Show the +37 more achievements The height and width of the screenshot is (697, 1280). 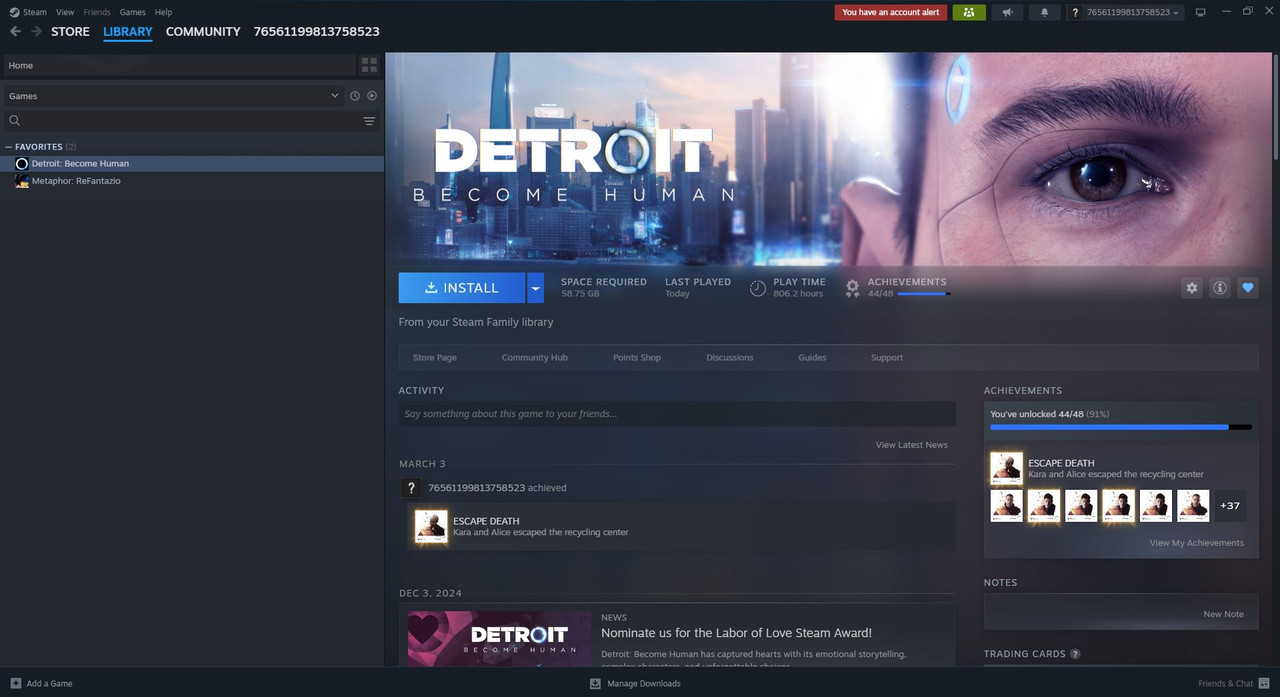(1230, 506)
